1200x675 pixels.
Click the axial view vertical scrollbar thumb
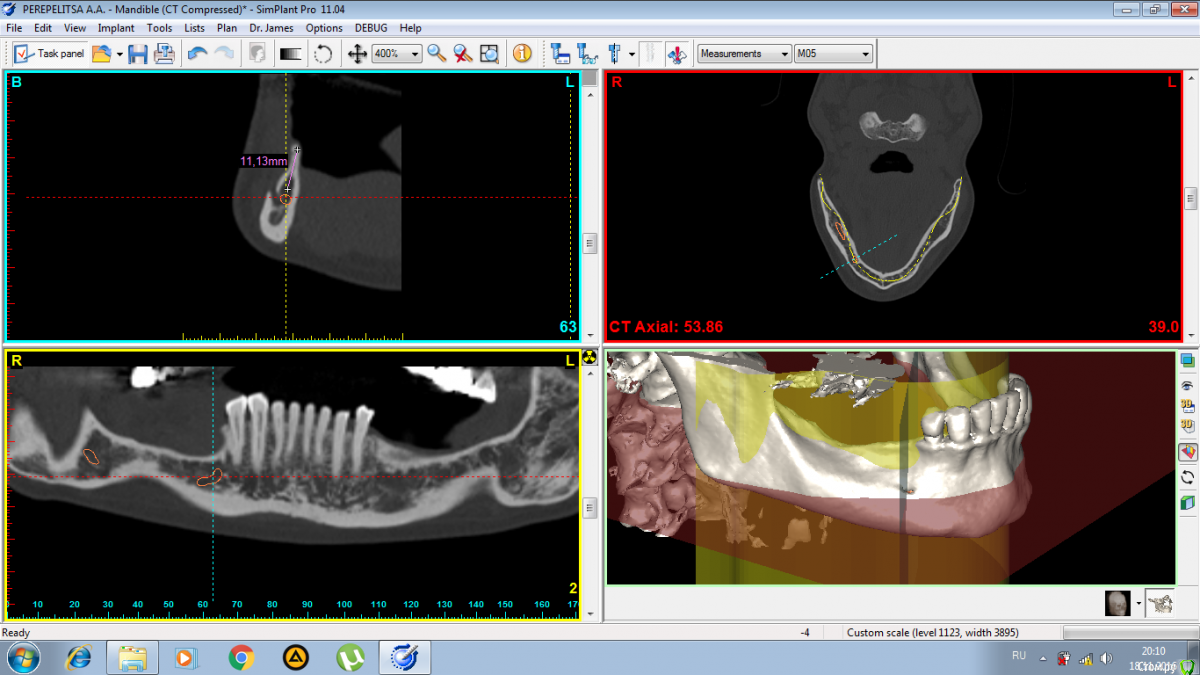[x=1190, y=198]
